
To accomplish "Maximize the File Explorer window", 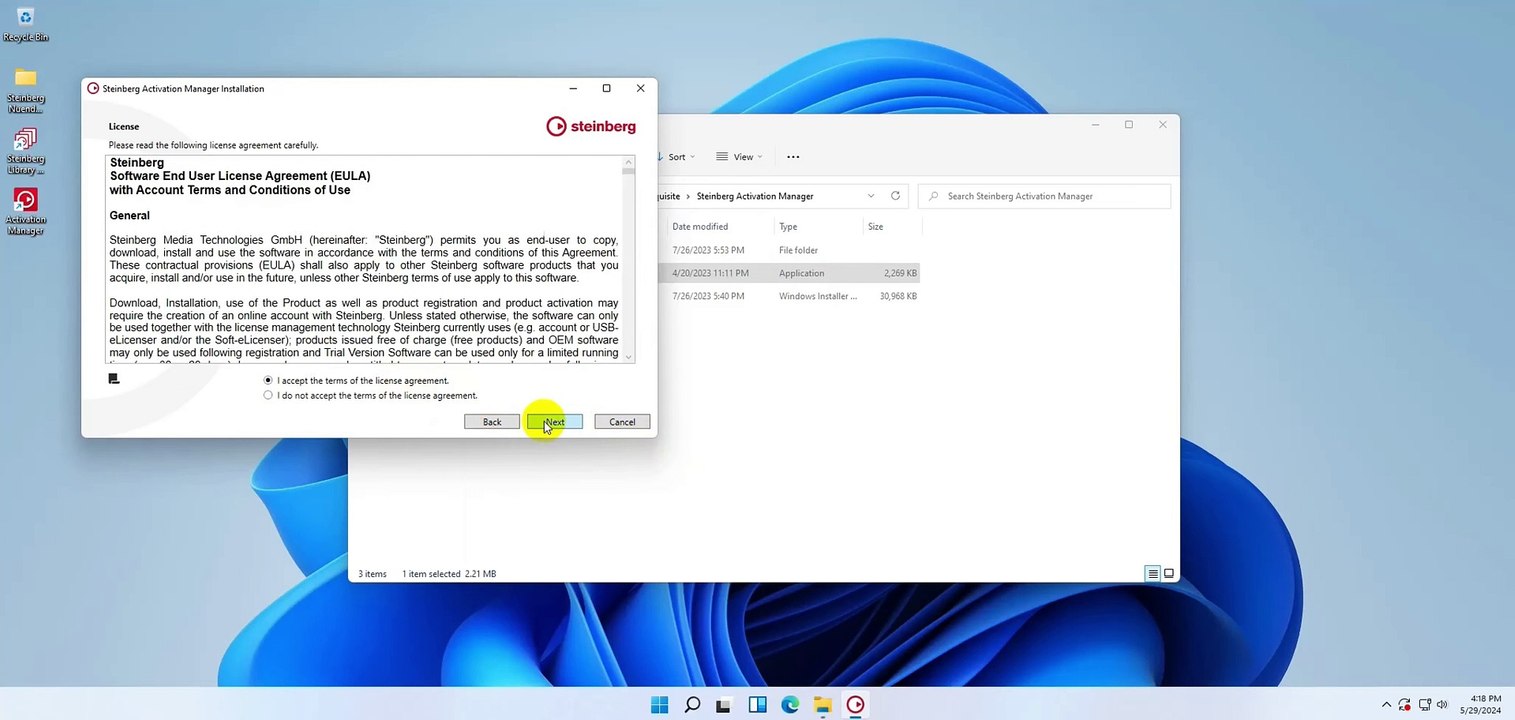I will point(1129,125).
